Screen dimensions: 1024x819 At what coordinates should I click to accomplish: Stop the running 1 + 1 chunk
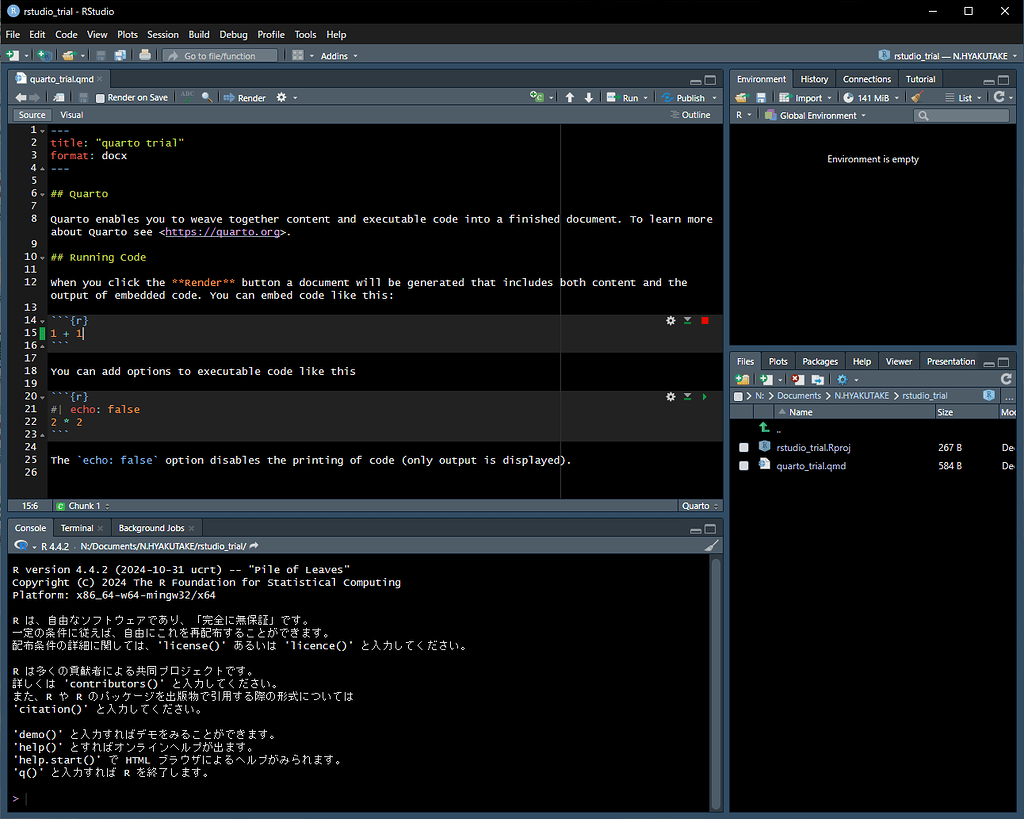(705, 321)
